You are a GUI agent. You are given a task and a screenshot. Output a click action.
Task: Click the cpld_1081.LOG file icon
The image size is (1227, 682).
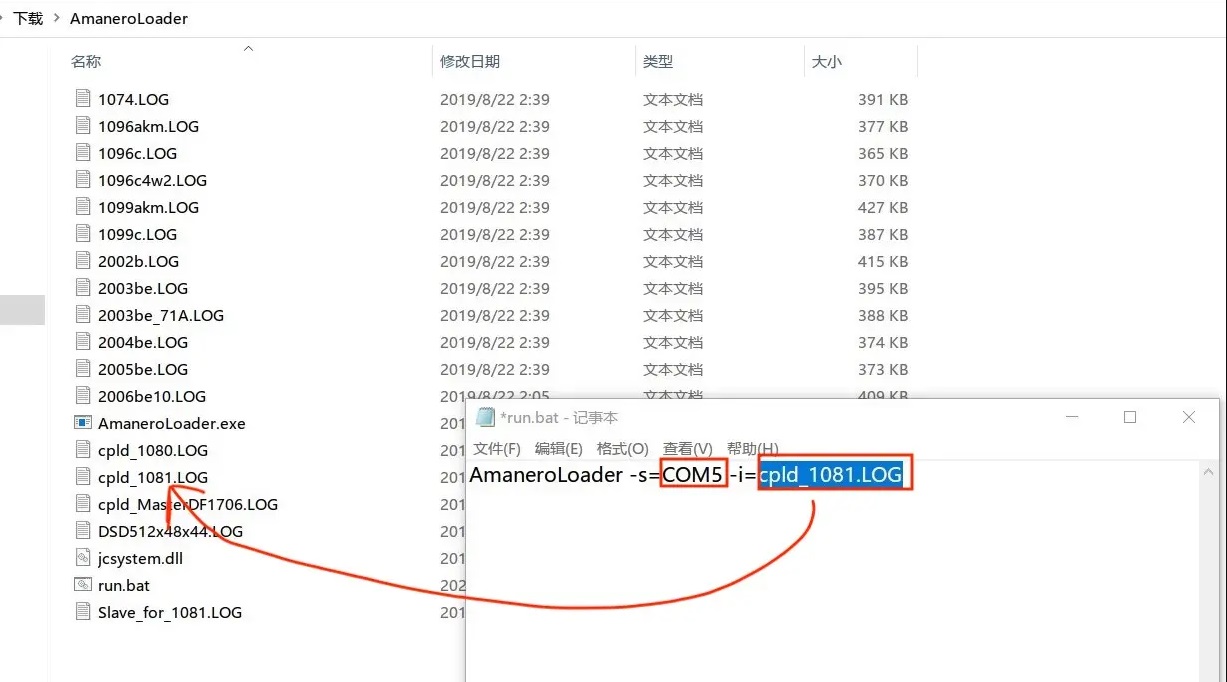[82, 477]
